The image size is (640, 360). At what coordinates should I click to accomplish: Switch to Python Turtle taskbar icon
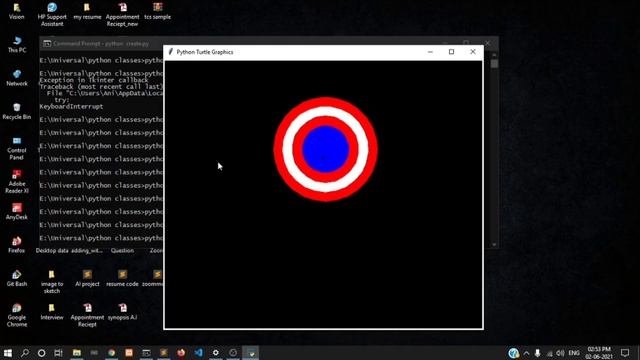click(x=250, y=353)
